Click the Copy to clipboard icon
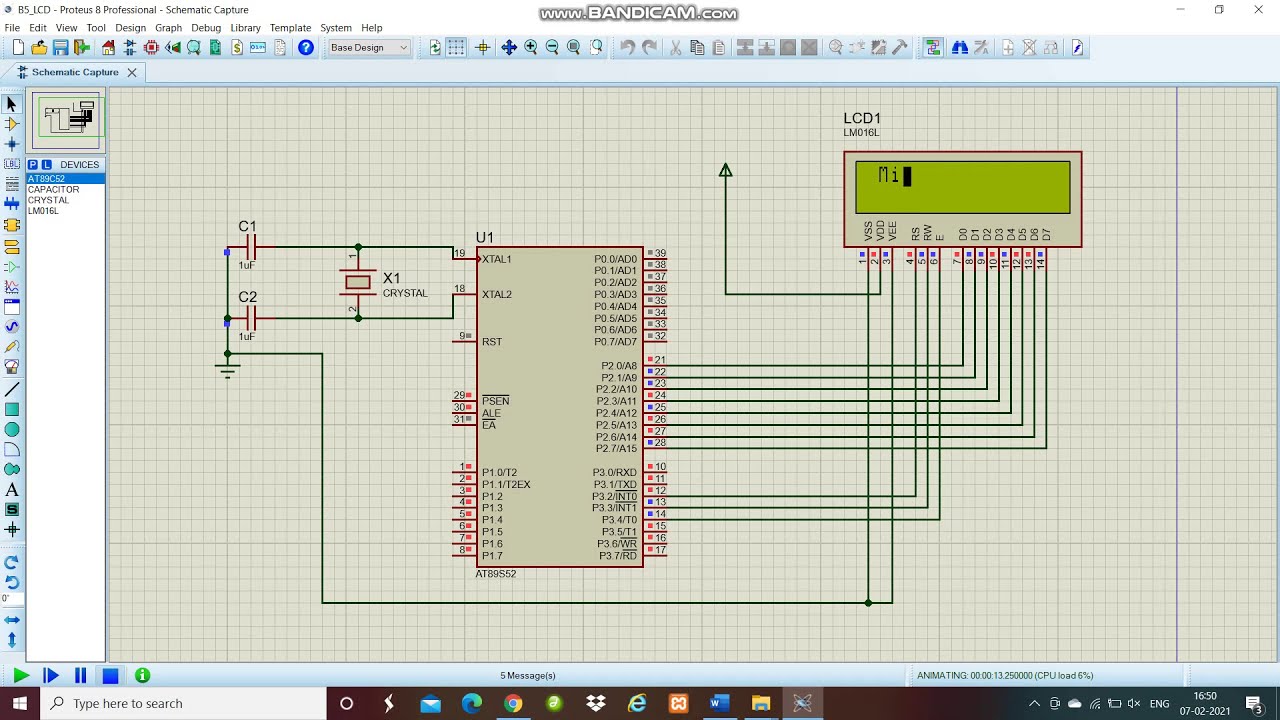 click(x=697, y=47)
